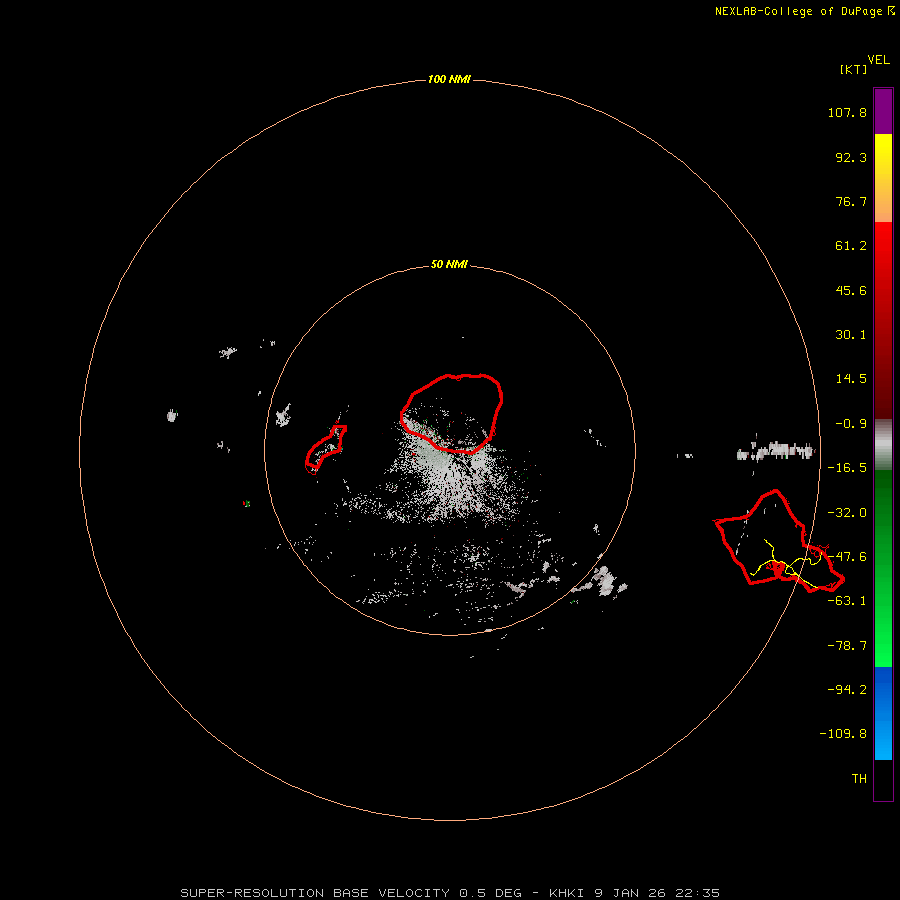Click the large red island outline at the radar center
The width and height of the screenshot is (900, 900).
coord(452,414)
